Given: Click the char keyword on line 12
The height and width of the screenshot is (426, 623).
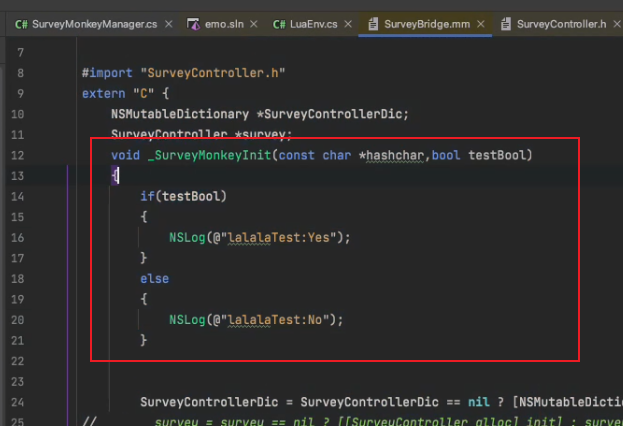Looking at the screenshot, I should point(337,155).
